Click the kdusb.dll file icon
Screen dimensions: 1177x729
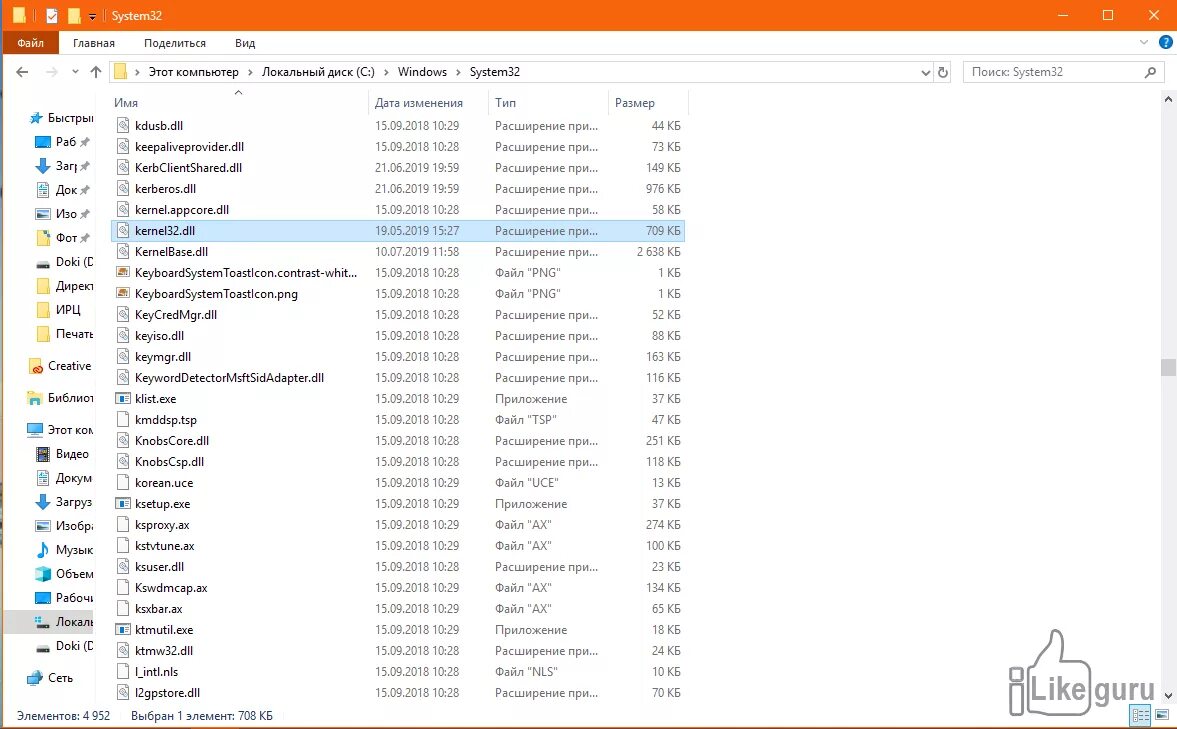coord(123,125)
